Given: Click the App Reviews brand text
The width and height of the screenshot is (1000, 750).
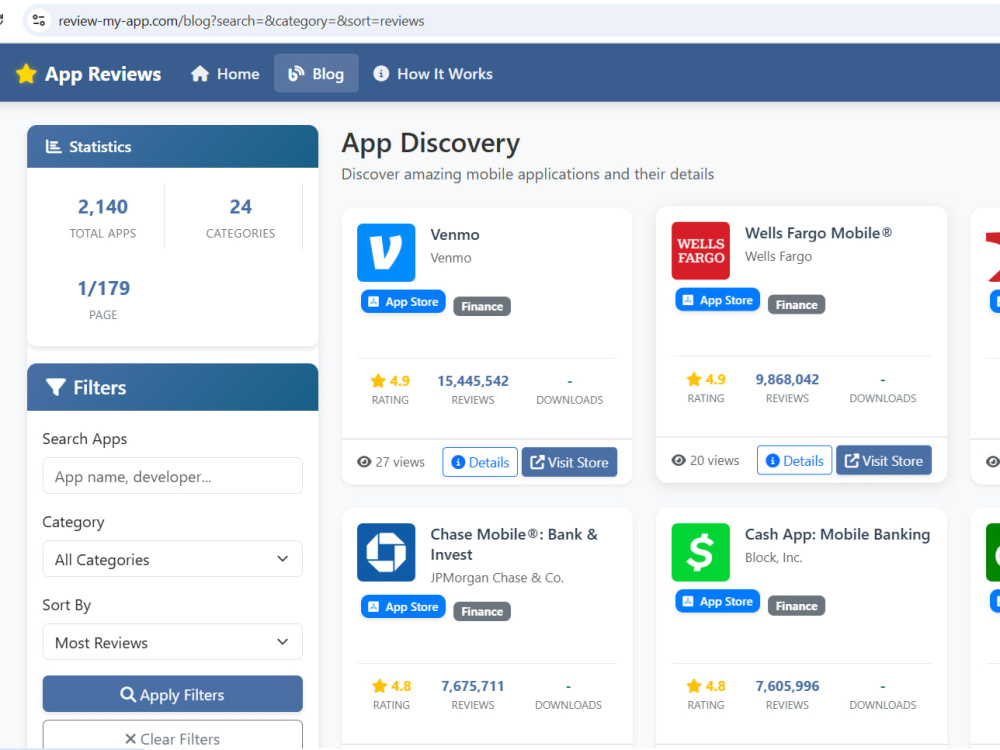Looking at the screenshot, I should 103,74.
